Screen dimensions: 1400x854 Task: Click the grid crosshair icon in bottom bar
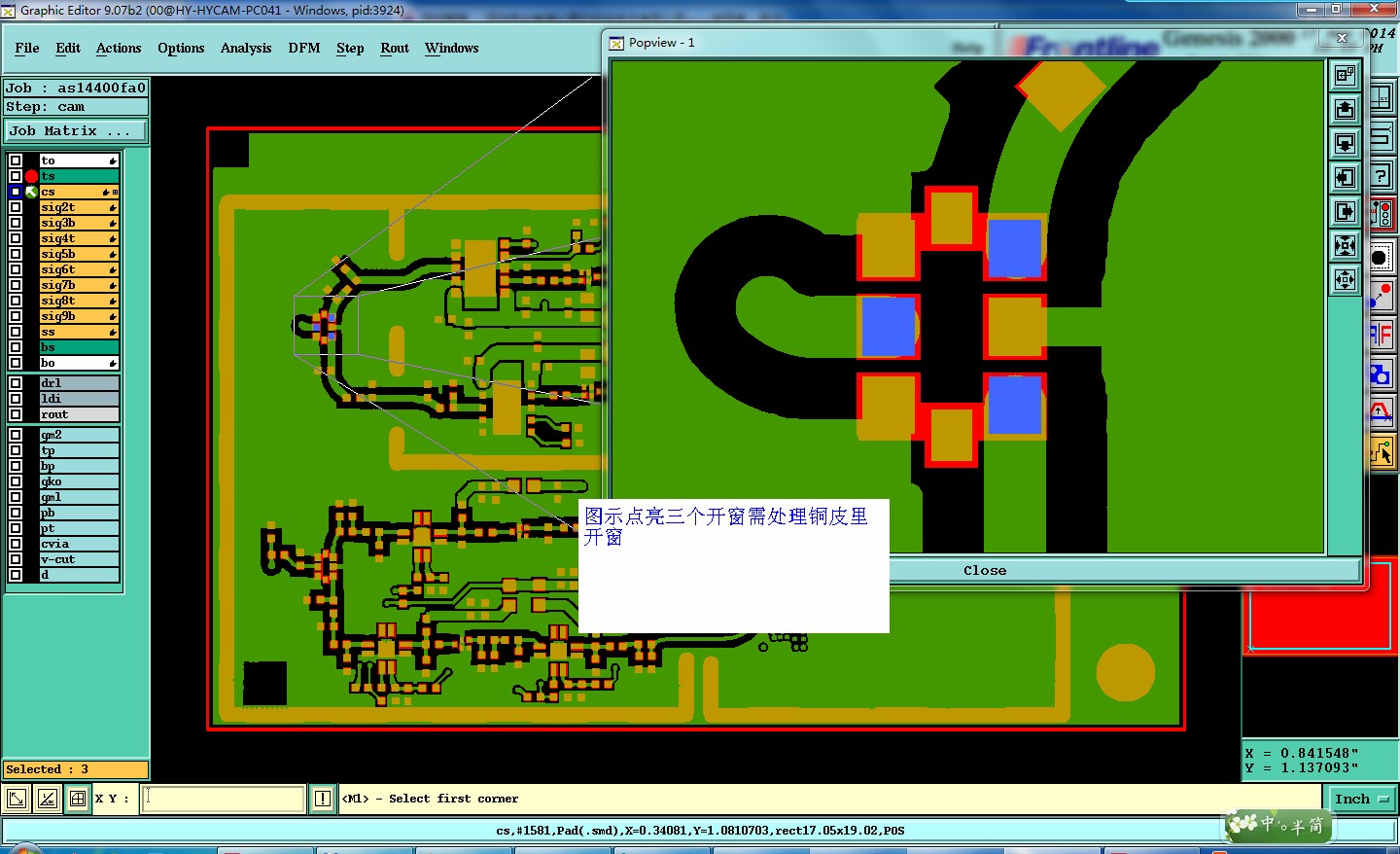click(79, 800)
